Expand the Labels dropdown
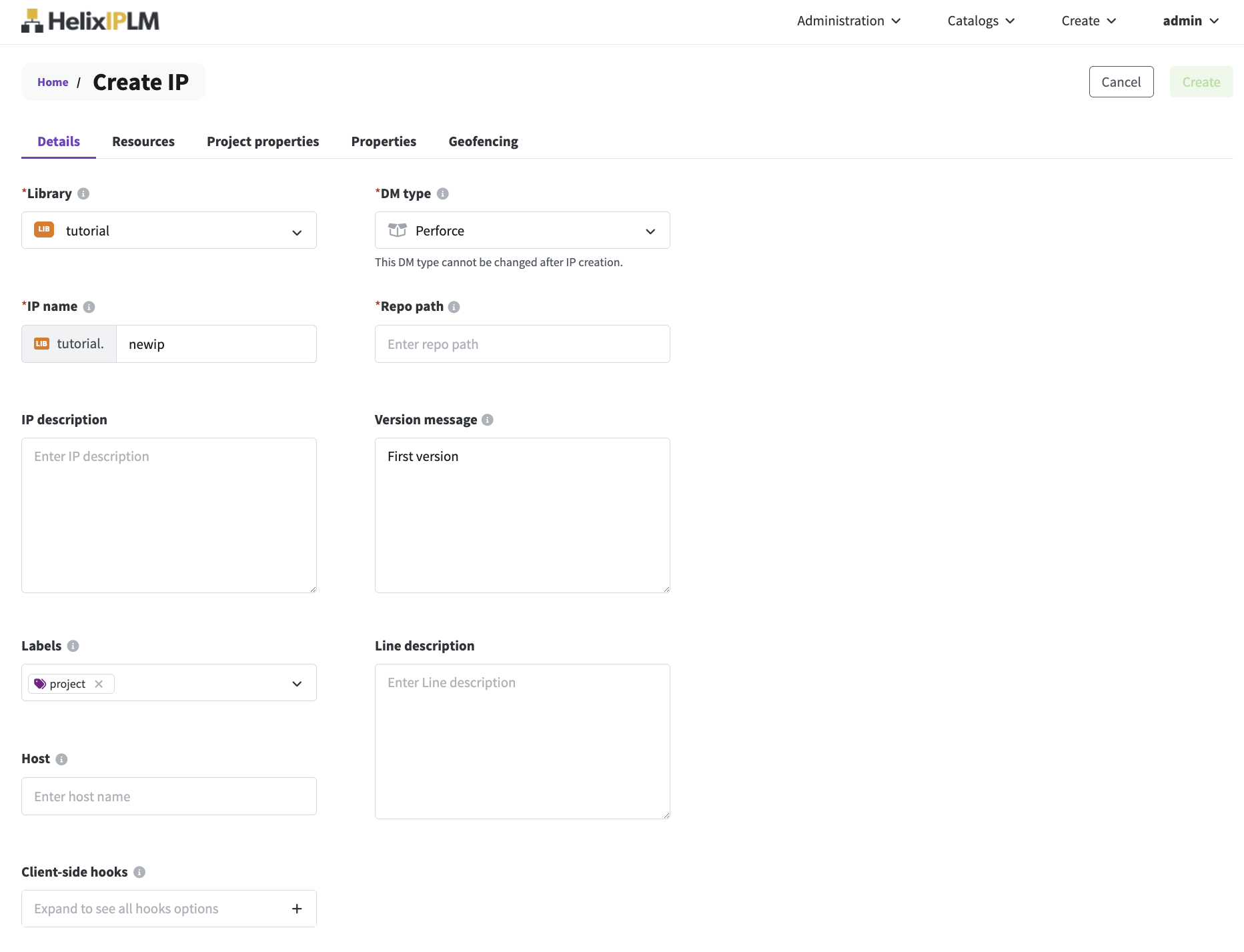 pos(297,684)
